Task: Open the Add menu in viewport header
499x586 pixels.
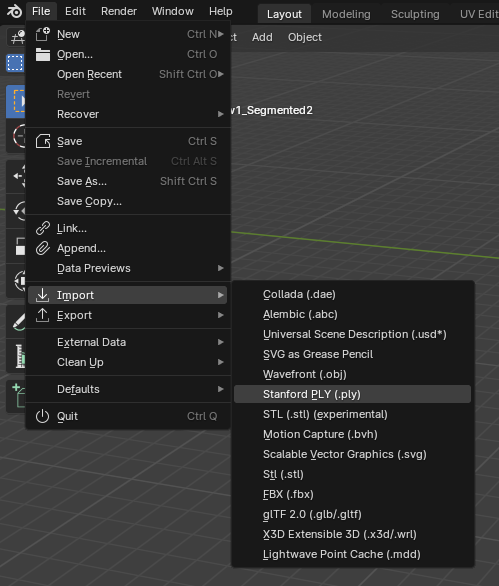Action: 262,37
